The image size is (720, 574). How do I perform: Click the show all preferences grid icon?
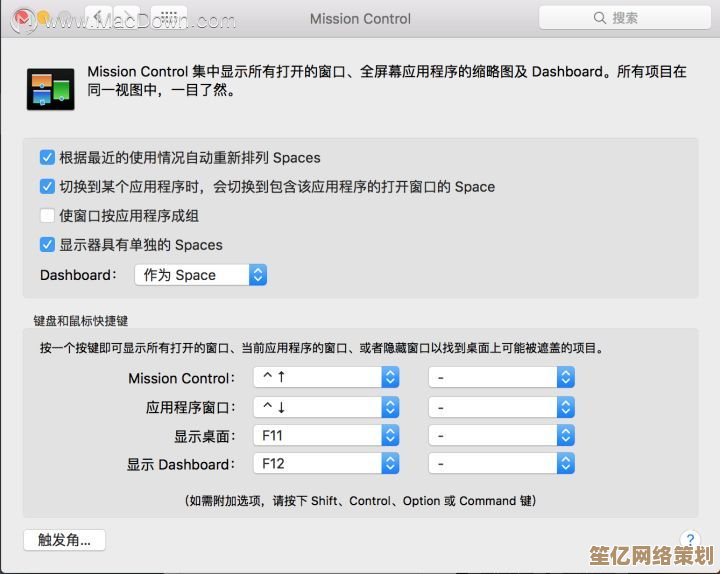pyautogui.click(x=170, y=18)
